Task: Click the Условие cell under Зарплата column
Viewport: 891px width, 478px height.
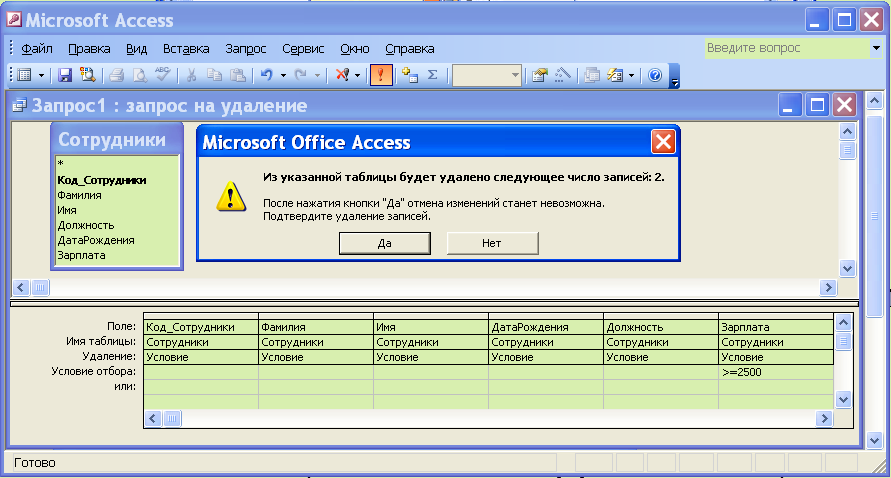Action: coord(776,357)
